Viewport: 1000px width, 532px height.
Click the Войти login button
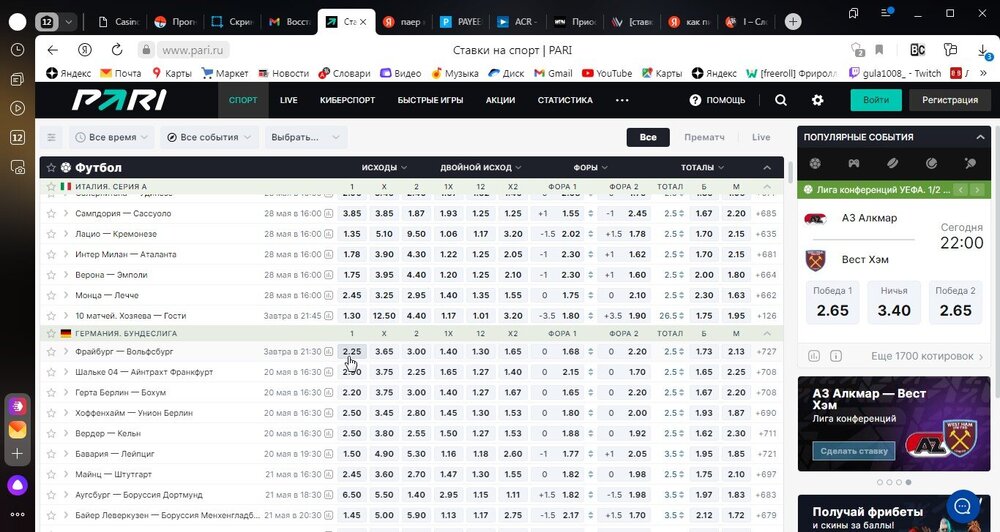coord(876,100)
